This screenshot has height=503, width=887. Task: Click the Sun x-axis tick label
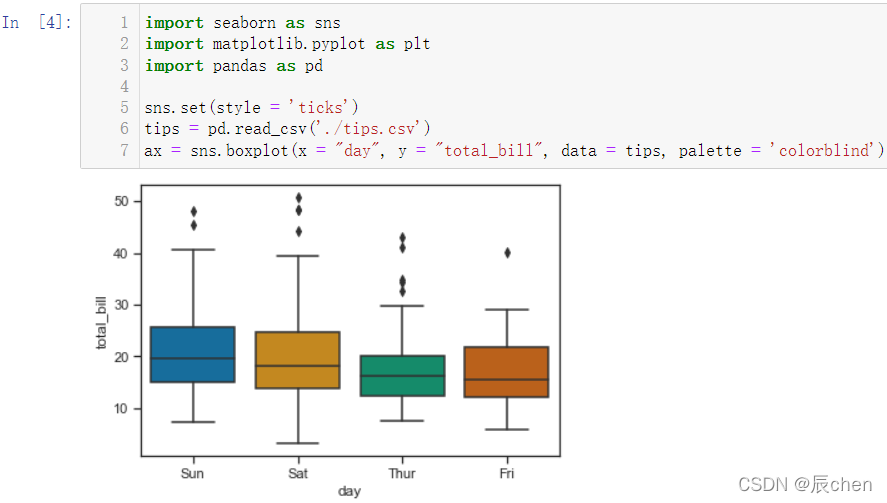coord(192,473)
